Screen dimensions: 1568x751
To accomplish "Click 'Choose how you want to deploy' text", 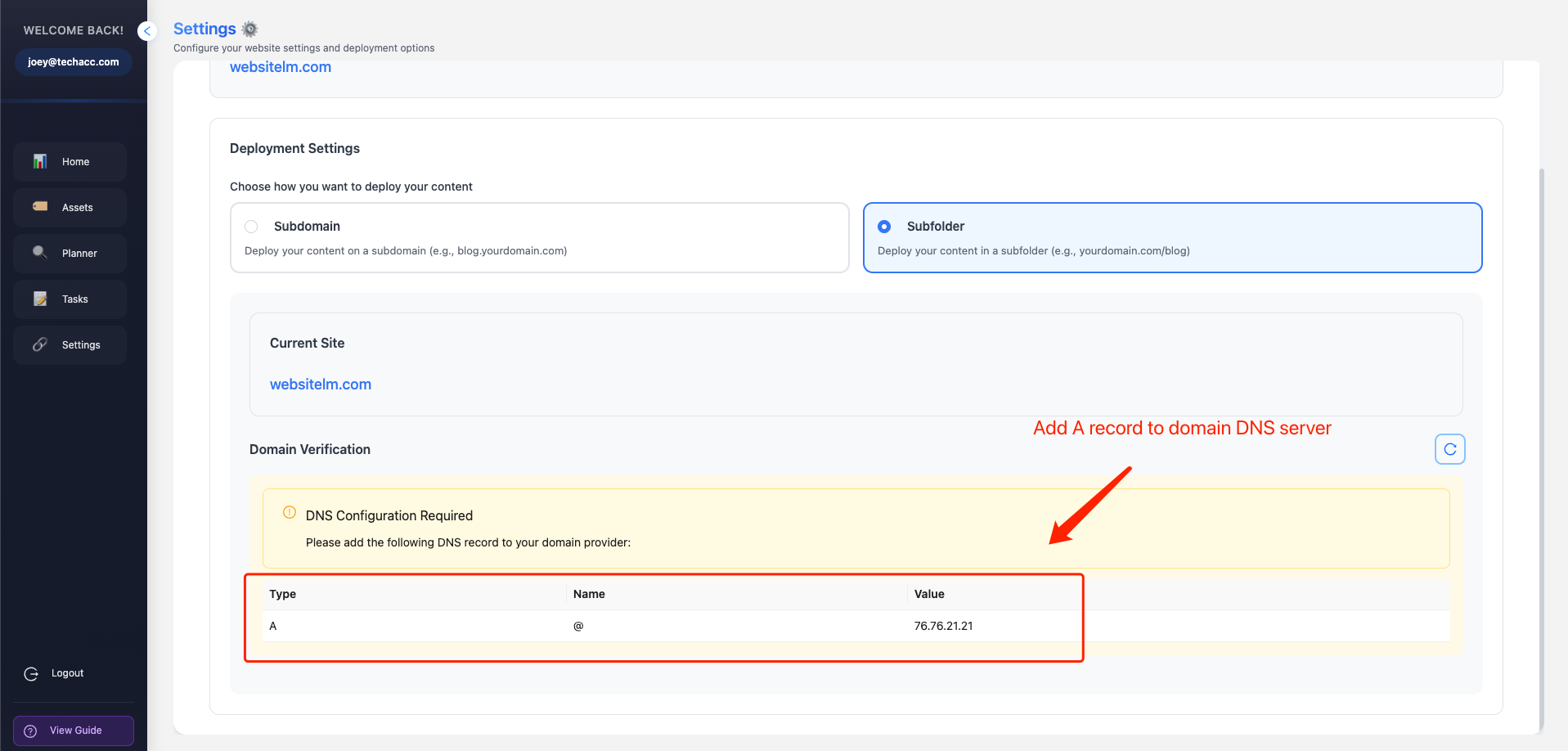I will (351, 187).
